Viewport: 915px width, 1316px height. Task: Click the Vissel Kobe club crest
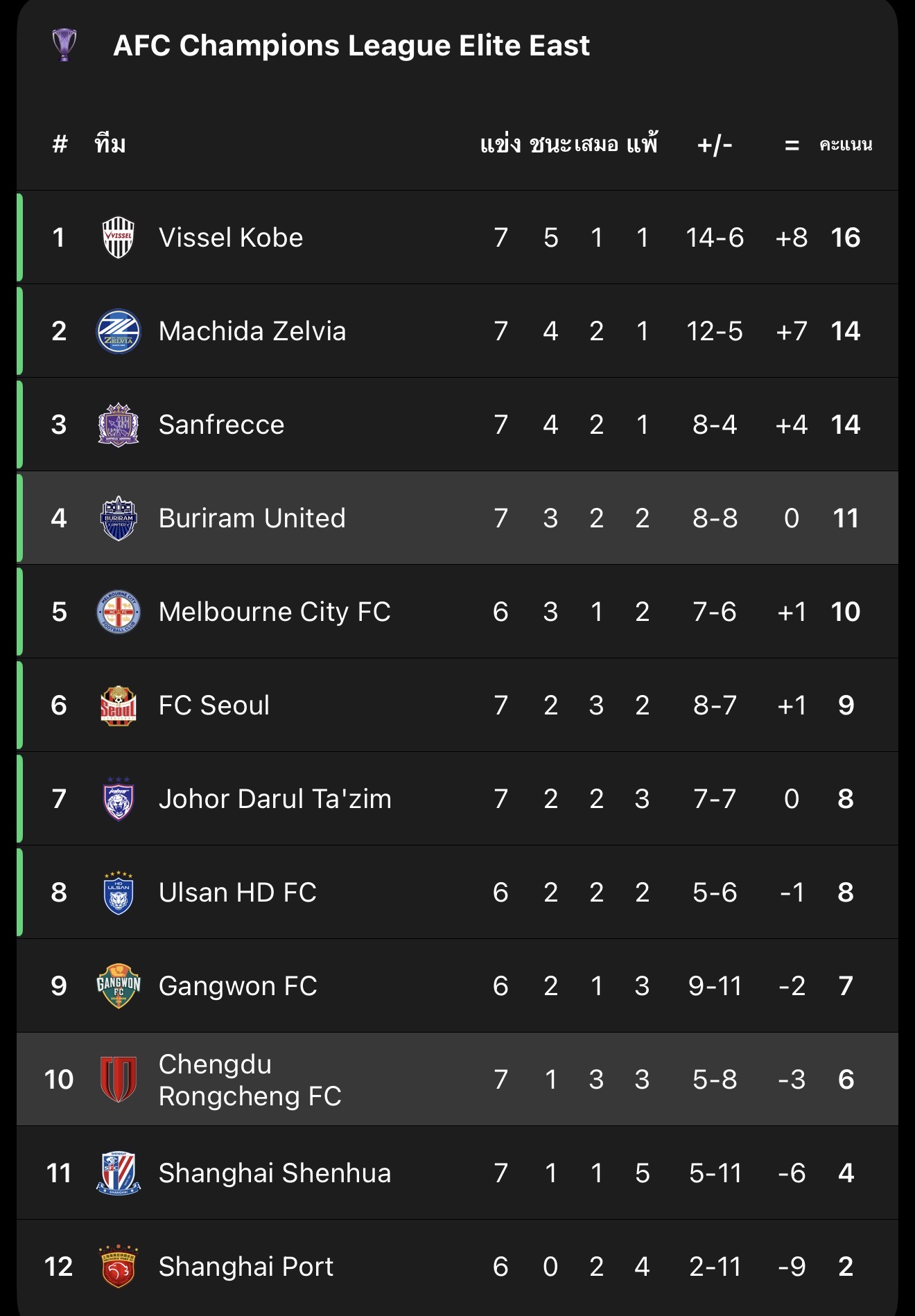click(x=119, y=238)
